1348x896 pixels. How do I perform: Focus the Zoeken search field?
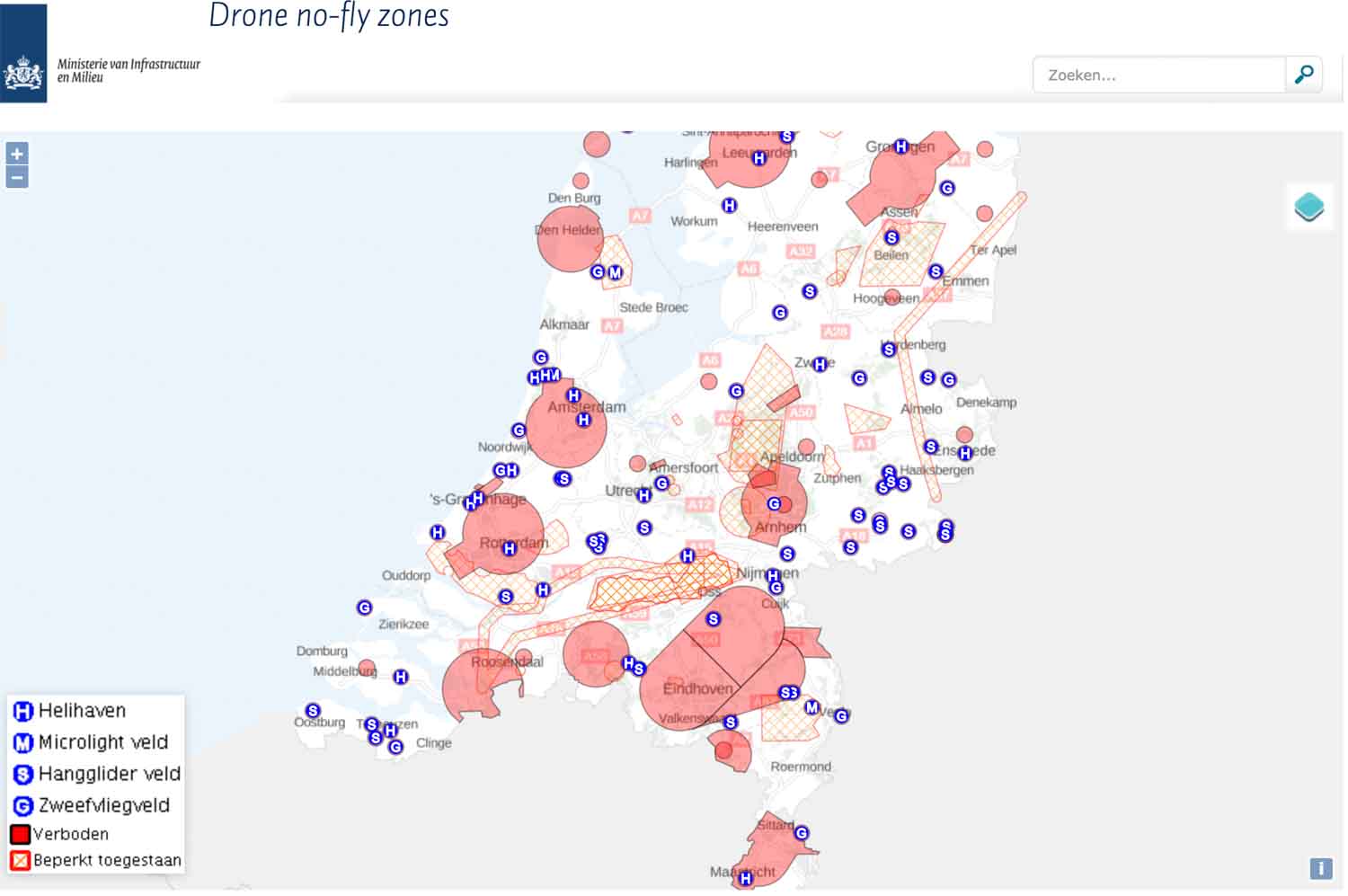pos(1159,75)
